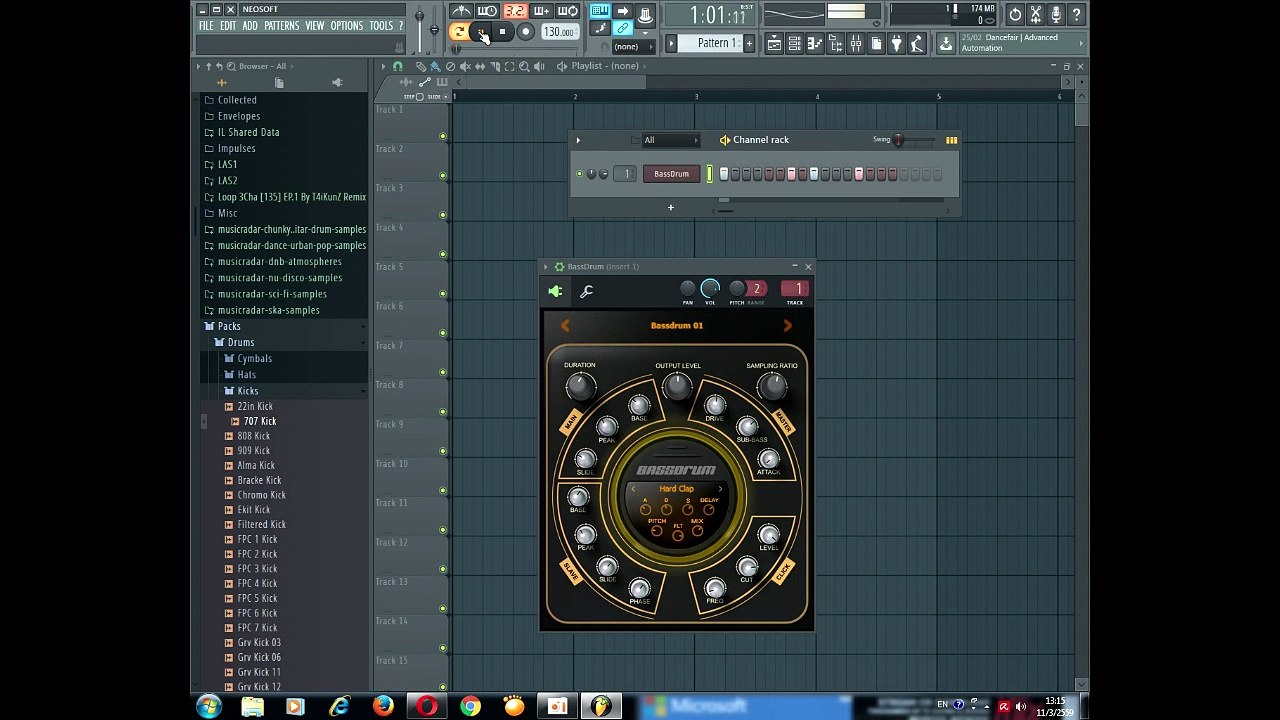Click the stop playback button
Viewport: 1280px width, 720px height.
(x=503, y=32)
